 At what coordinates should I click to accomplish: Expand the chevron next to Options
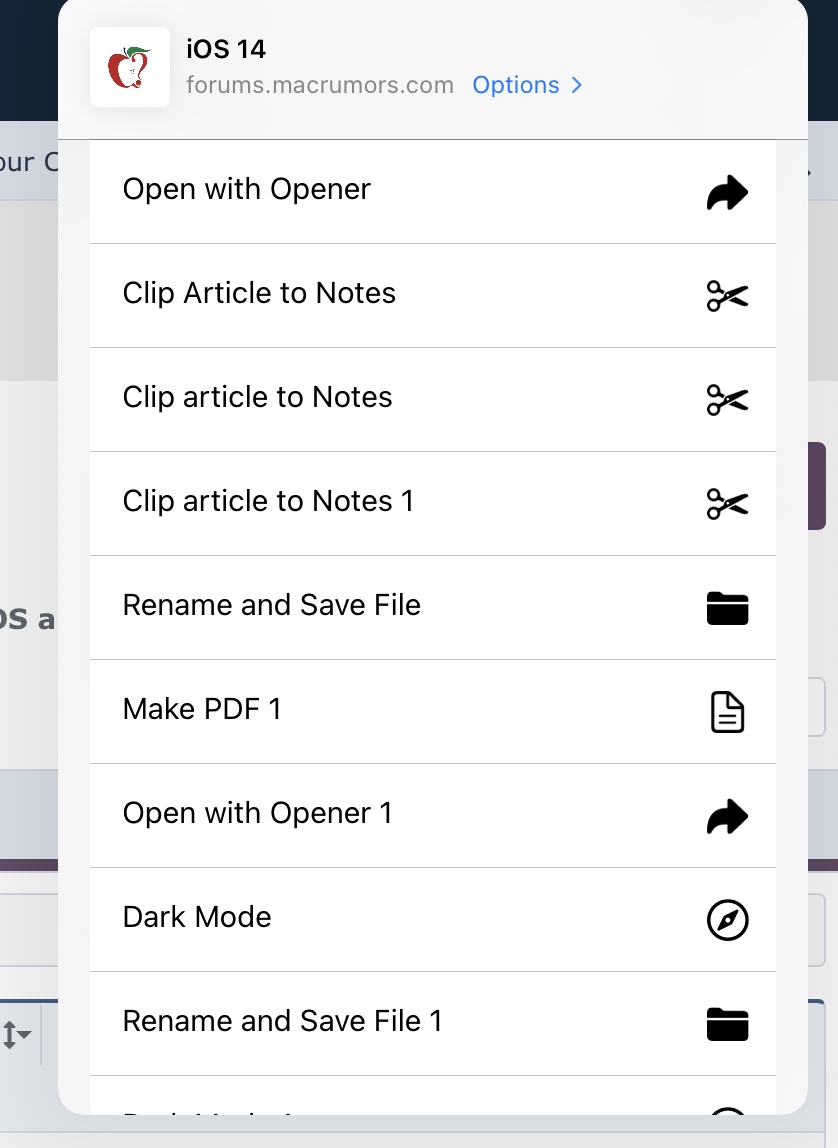click(x=577, y=85)
